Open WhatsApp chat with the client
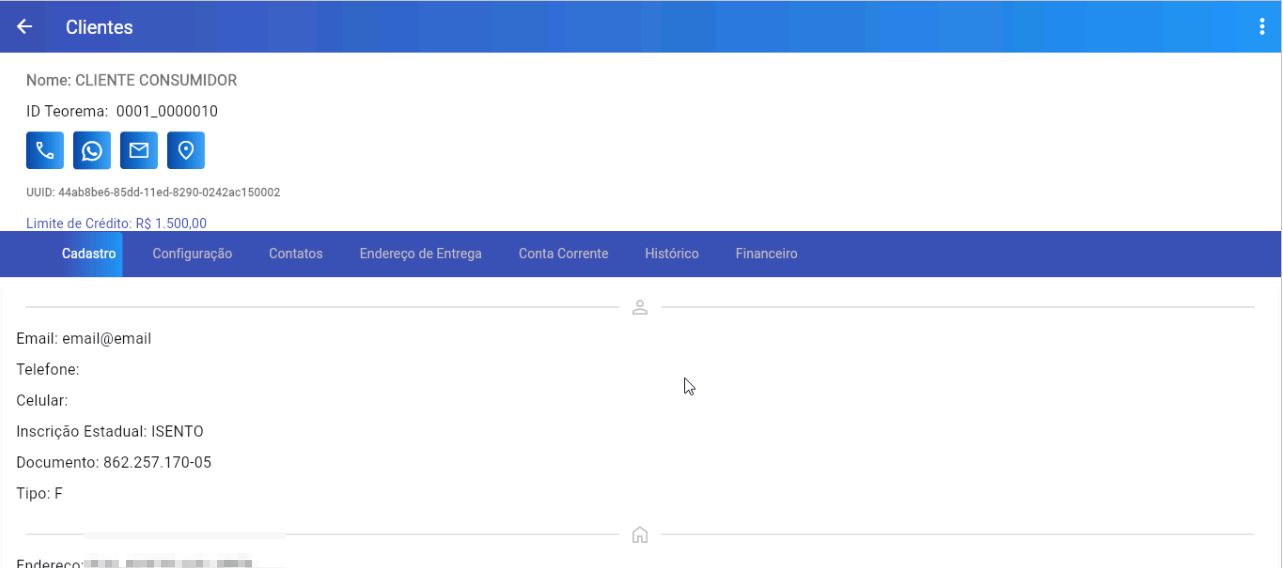The width and height of the screenshot is (1283, 568). 92,150
